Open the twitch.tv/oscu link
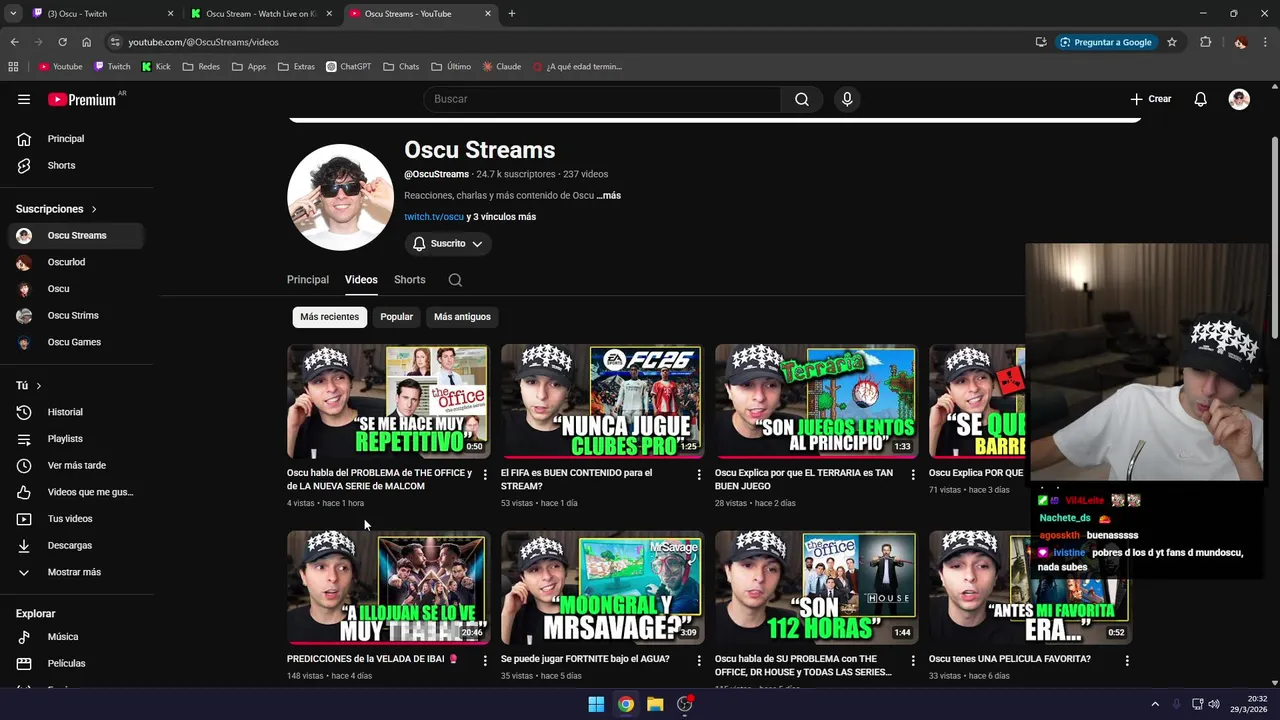 [434, 217]
